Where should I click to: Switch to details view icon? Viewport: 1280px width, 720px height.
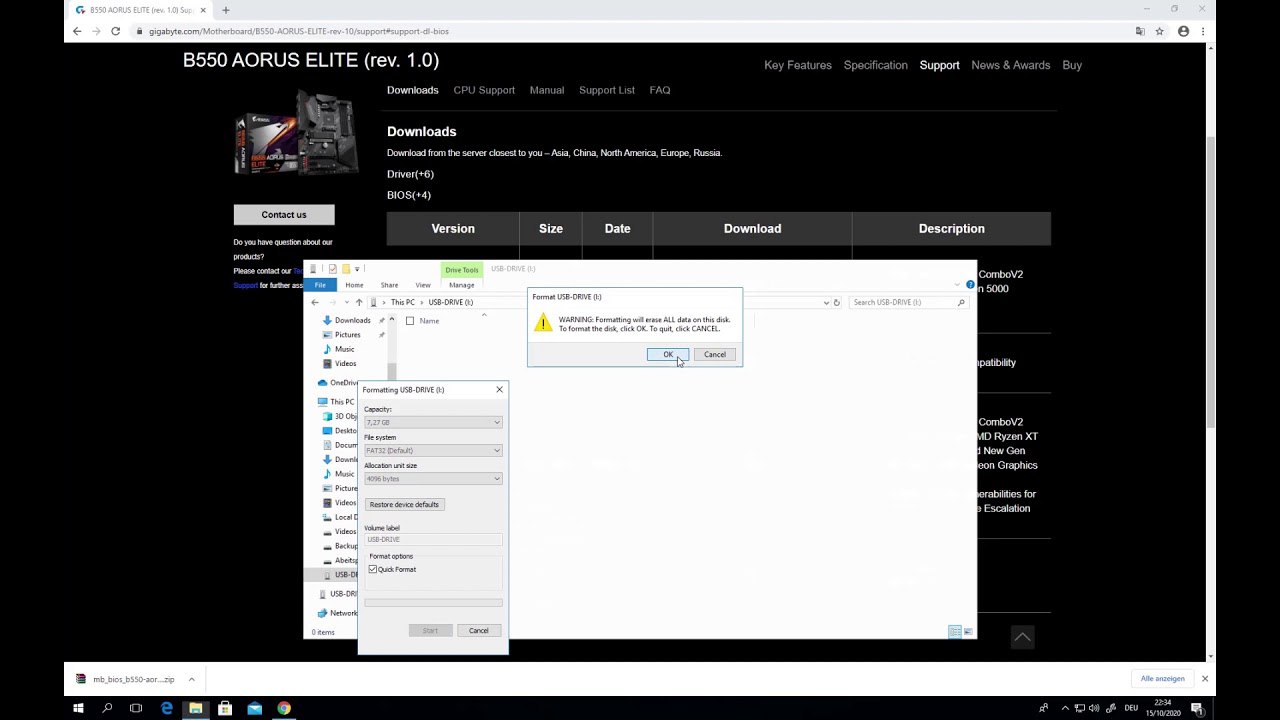[955, 632]
